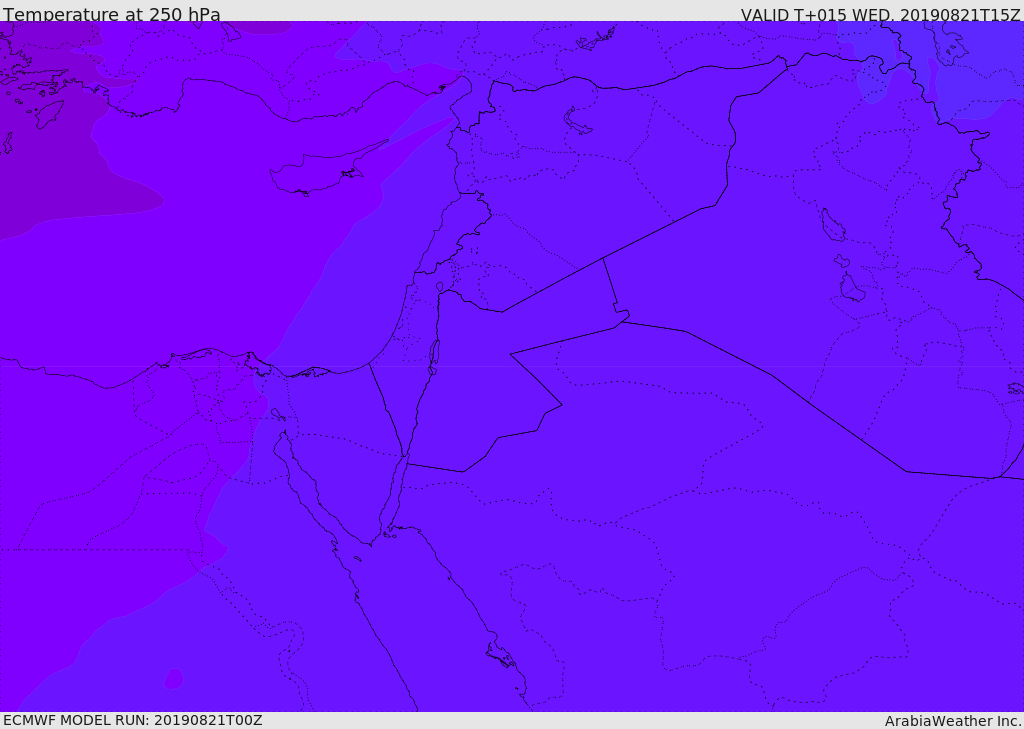The image size is (1024, 729).
Task: Click the "VALID T+015 WED. 20190821T15Z" timestamp
Action: click(880, 15)
